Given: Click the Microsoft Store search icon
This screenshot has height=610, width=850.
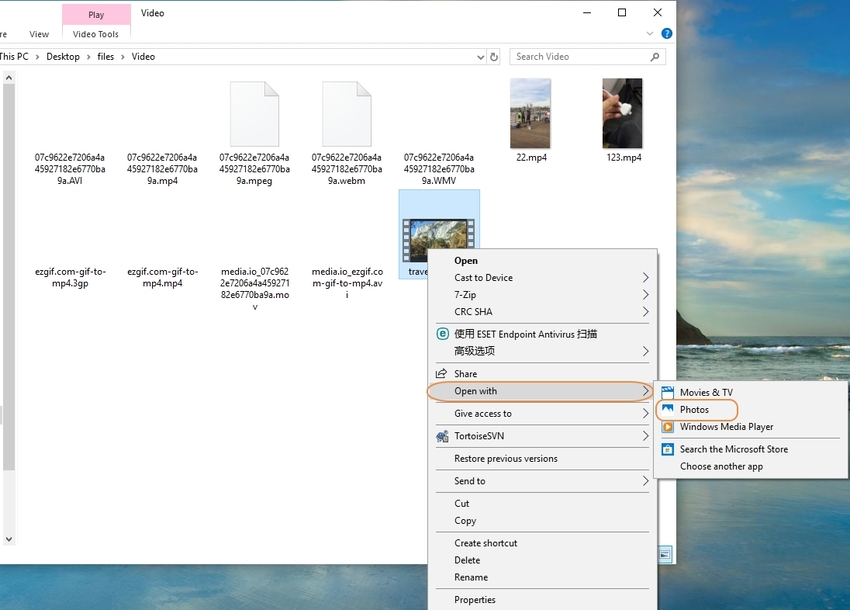Looking at the screenshot, I should point(667,449).
